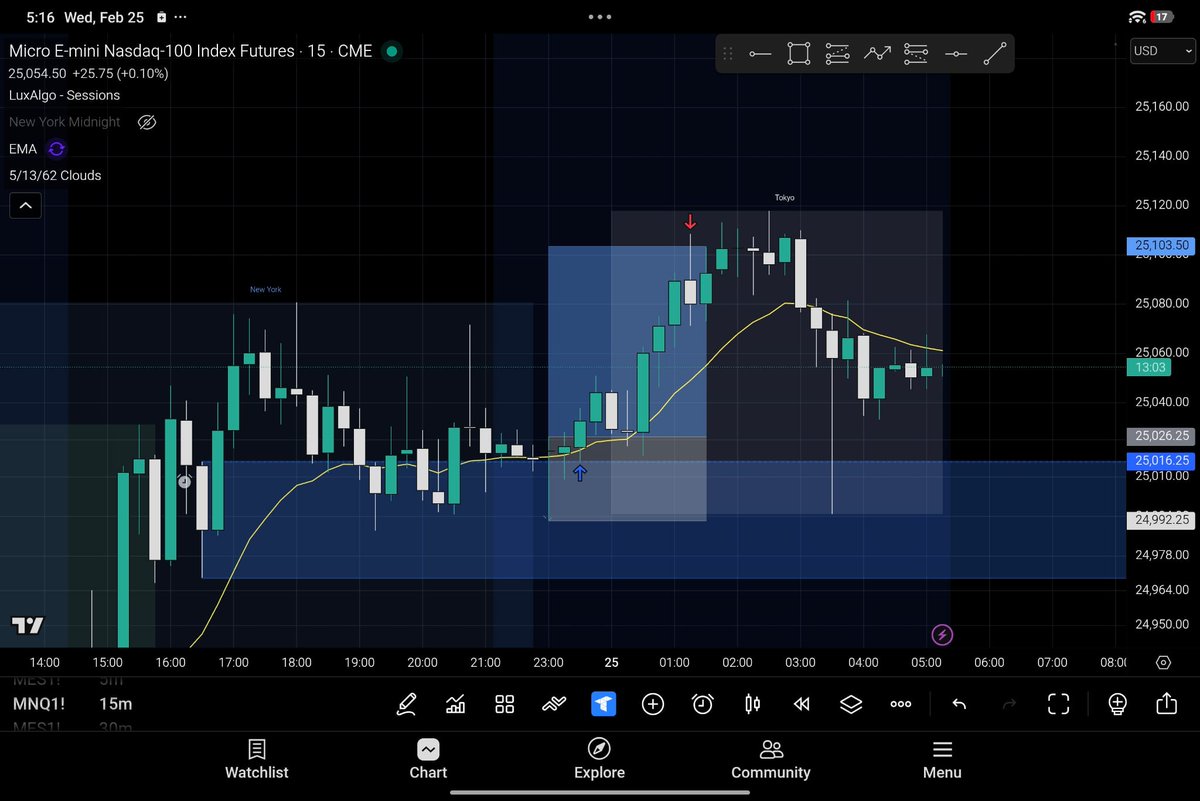This screenshot has width=1200, height=801.
Task: Tap the 15m timeframe label
Action: (115, 704)
